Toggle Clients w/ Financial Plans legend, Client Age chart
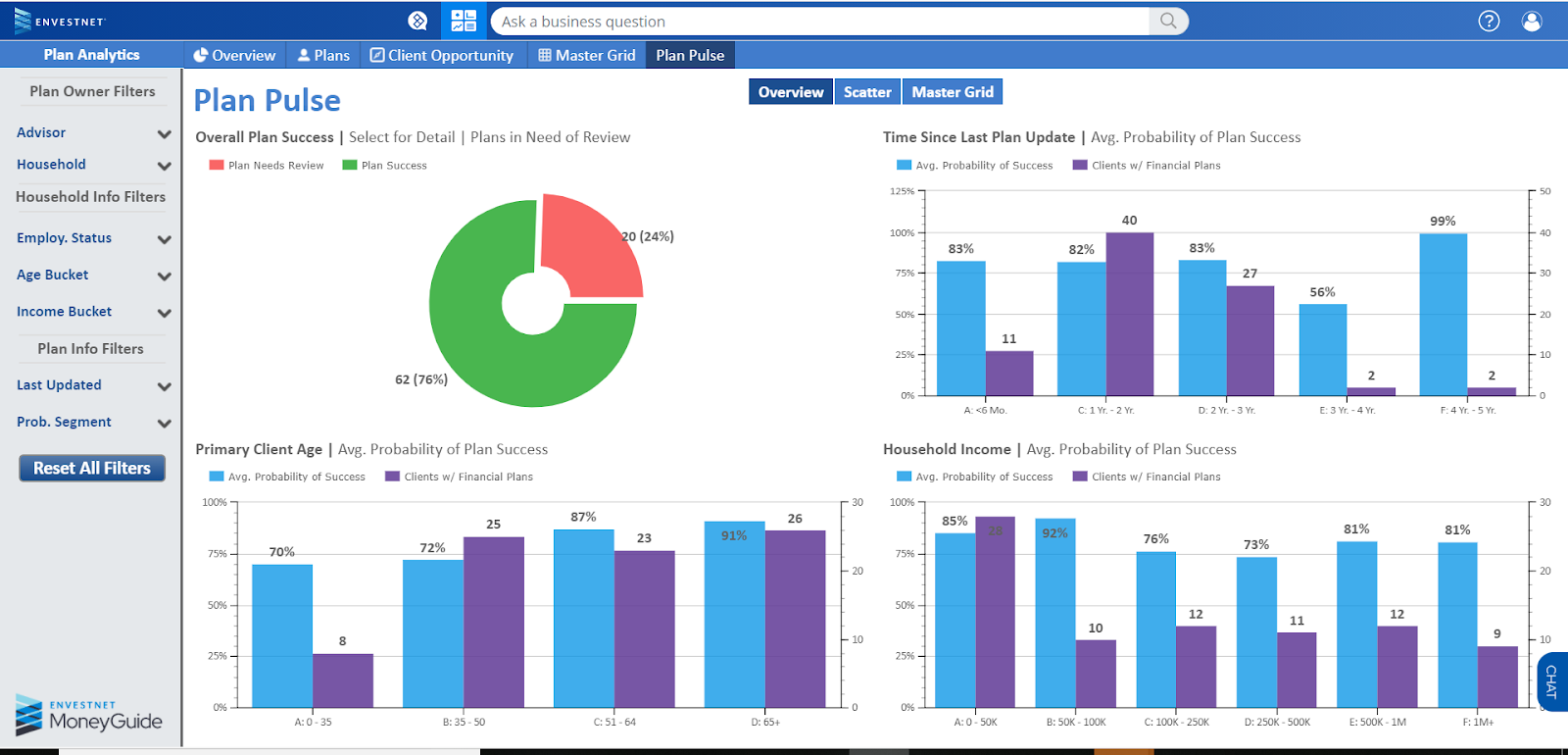 pos(459,478)
